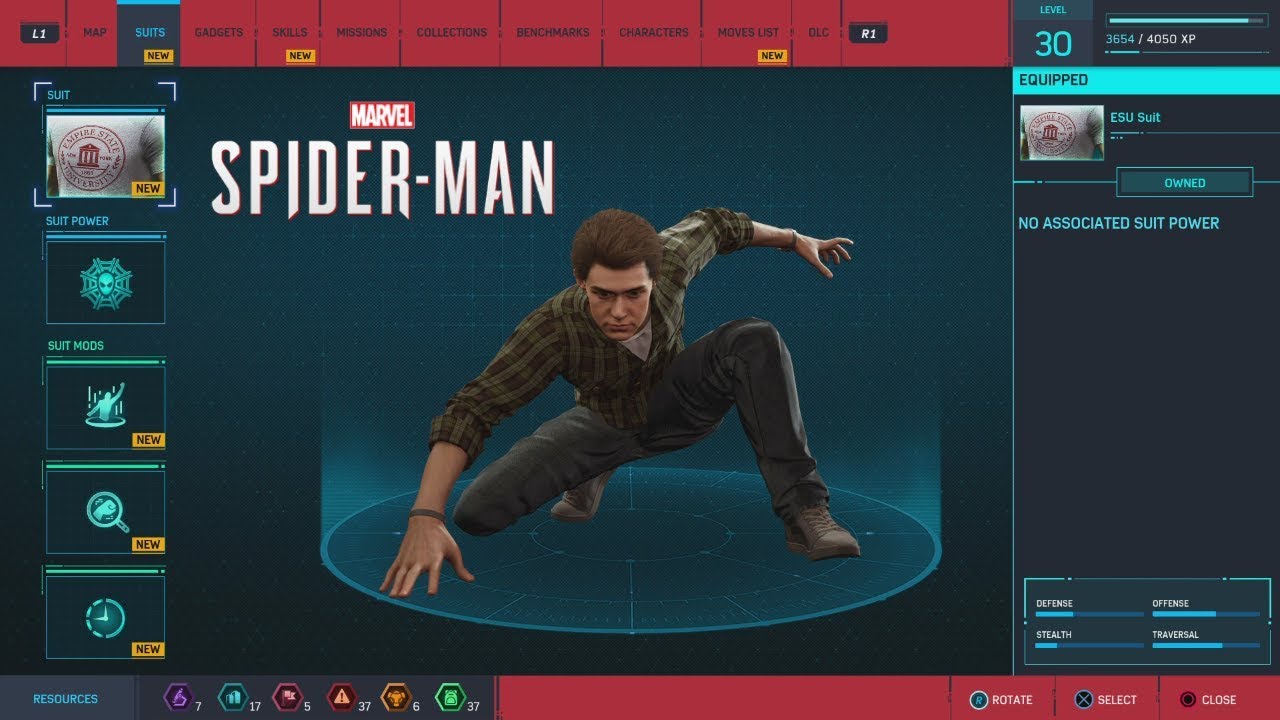Open the Moves List tab
Viewport: 1280px width, 720px height.
[x=748, y=32]
